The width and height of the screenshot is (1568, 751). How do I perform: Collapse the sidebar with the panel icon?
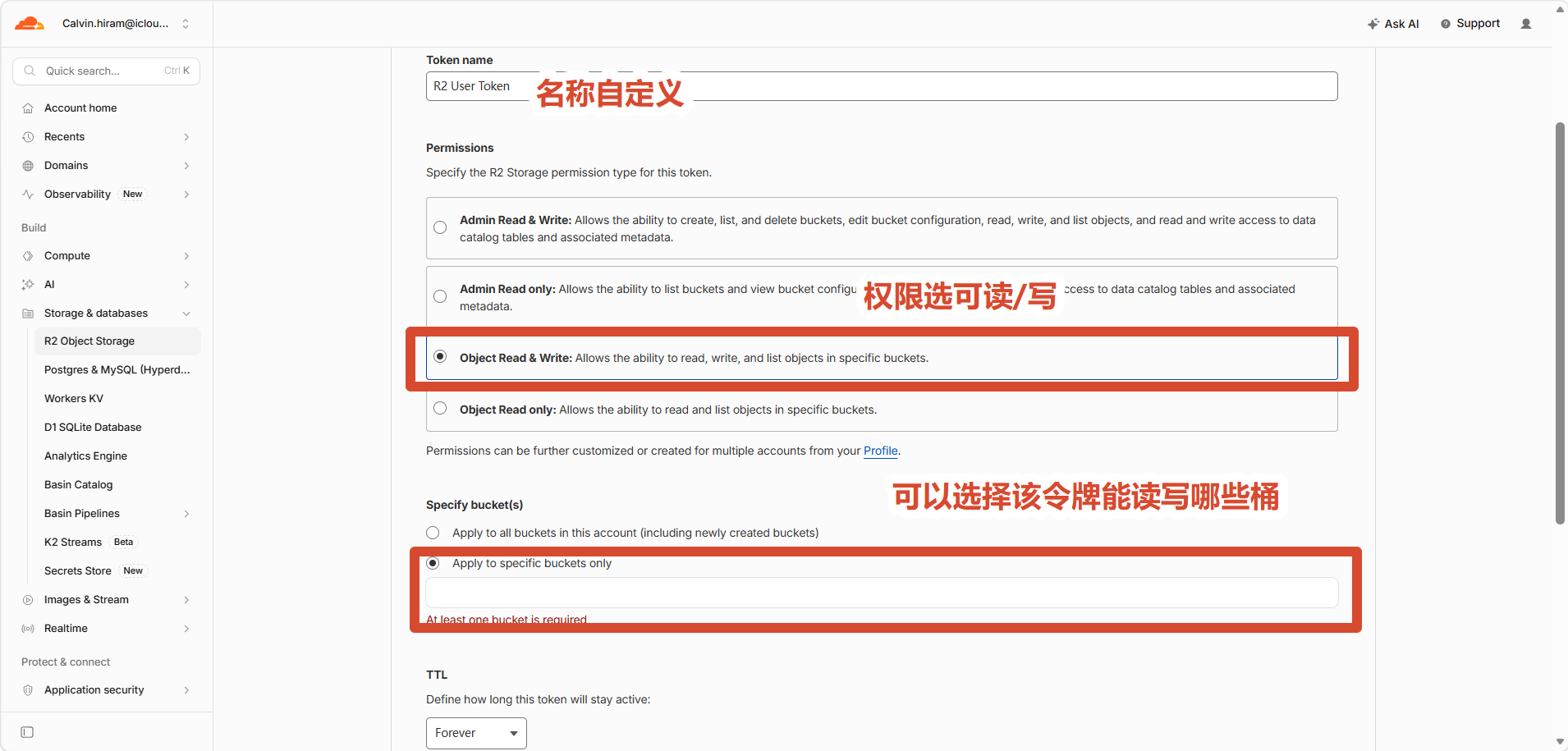pos(27,732)
